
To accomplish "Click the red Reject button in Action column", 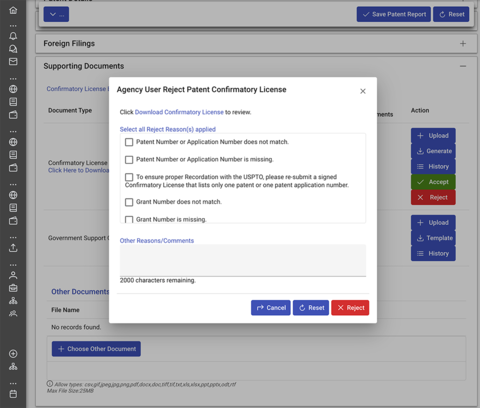I will click(x=433, y=197).
